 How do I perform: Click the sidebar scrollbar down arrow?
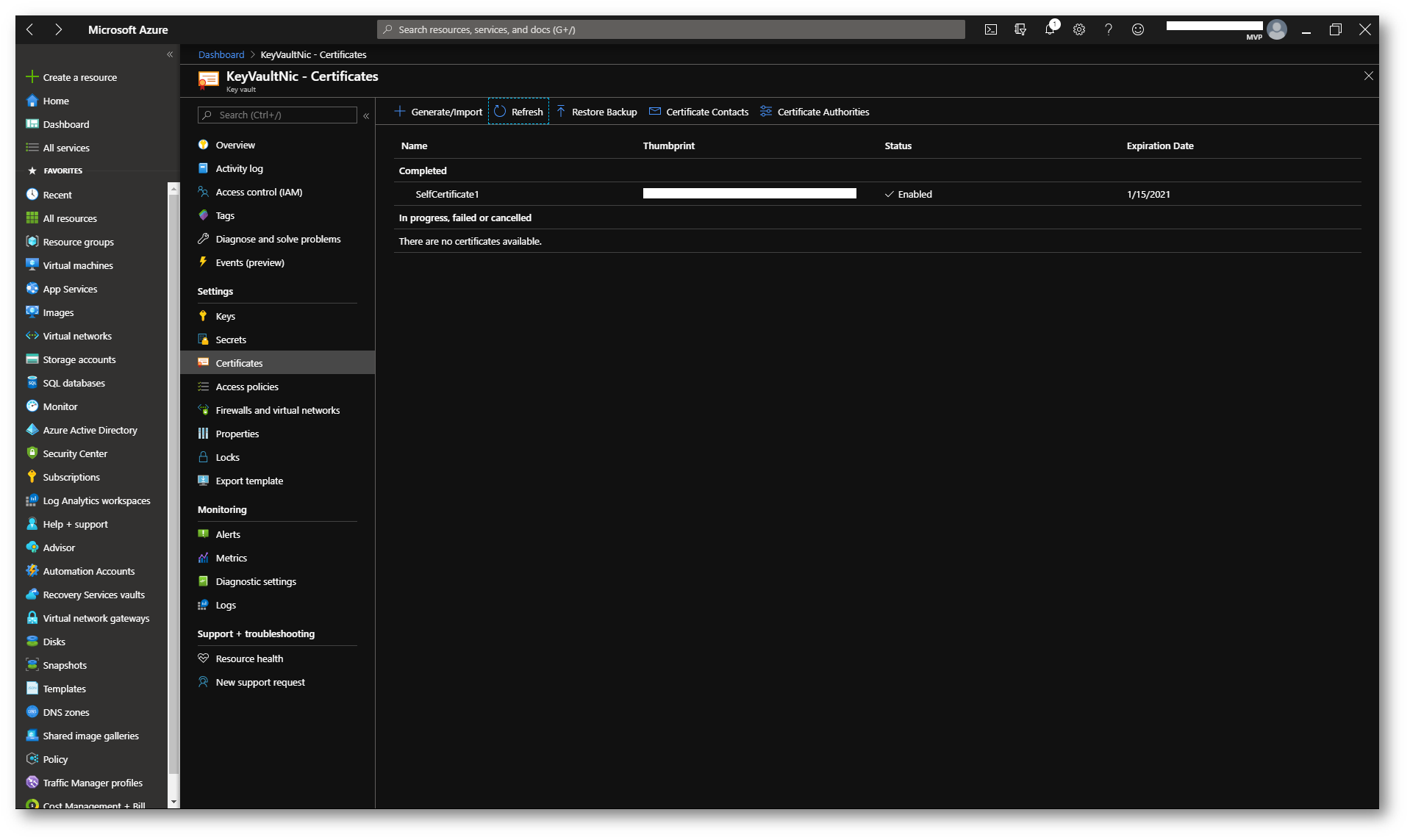pos(173,803)
